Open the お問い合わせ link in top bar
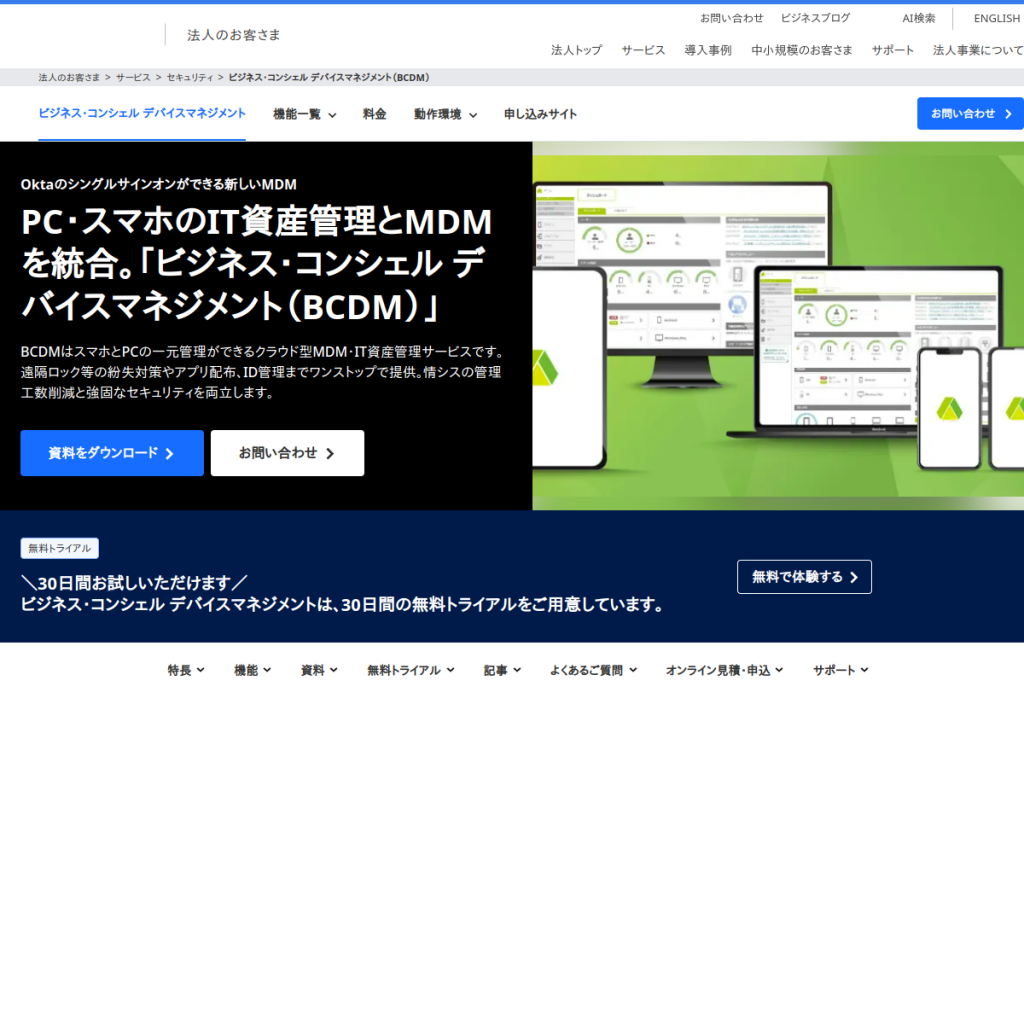Image resolution: width=1024 pixels, height=1024 pixels. 731,18
